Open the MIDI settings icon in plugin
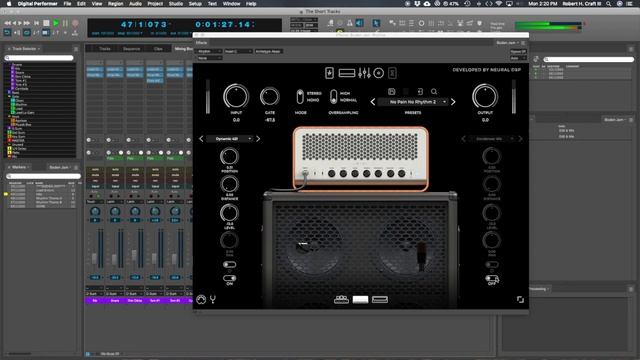The height and width of the screenshot is (360, 640). pos(201,299)
